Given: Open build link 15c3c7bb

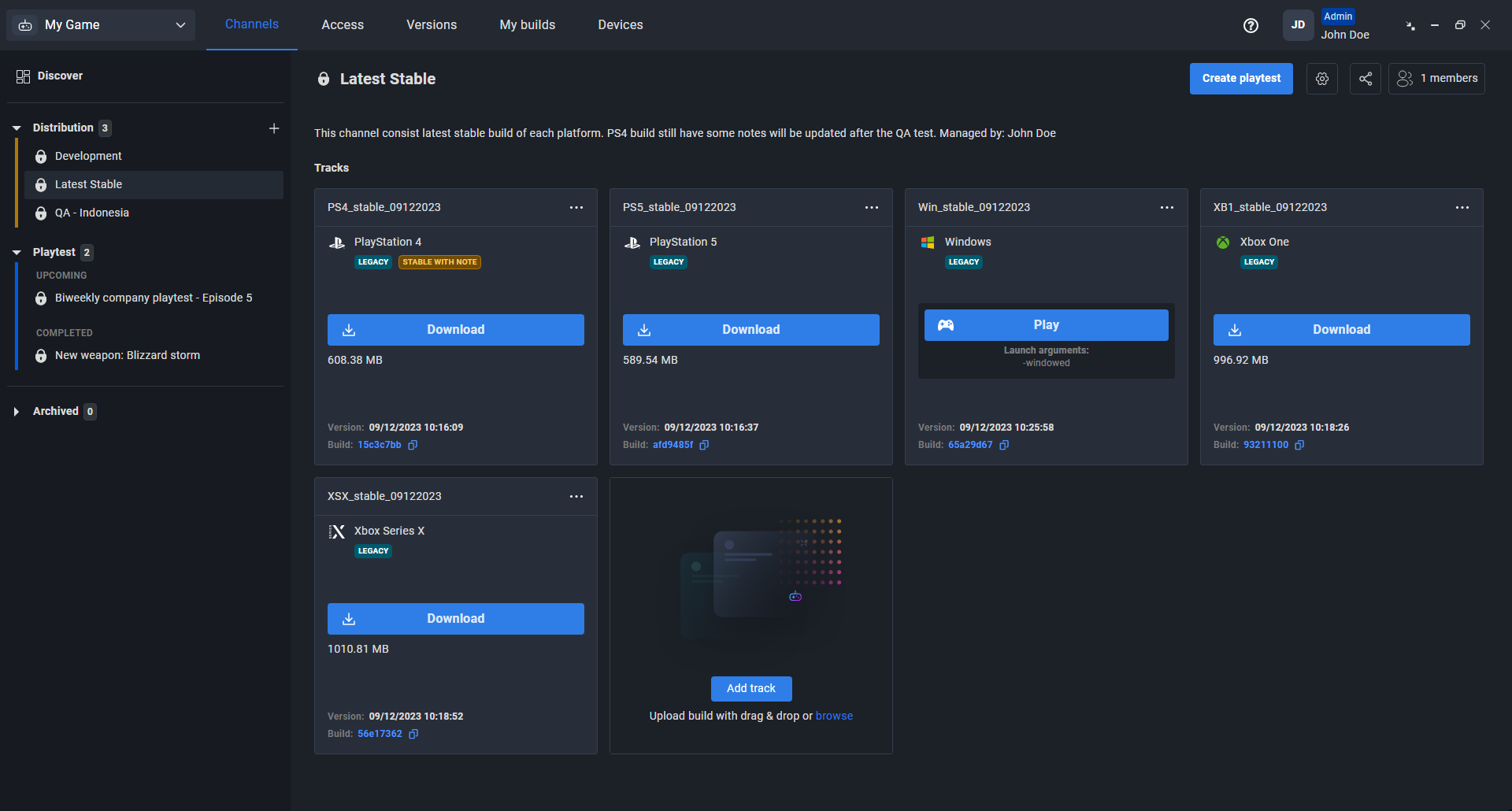Looking at the screenshot, I should click(x=380, y=445).
